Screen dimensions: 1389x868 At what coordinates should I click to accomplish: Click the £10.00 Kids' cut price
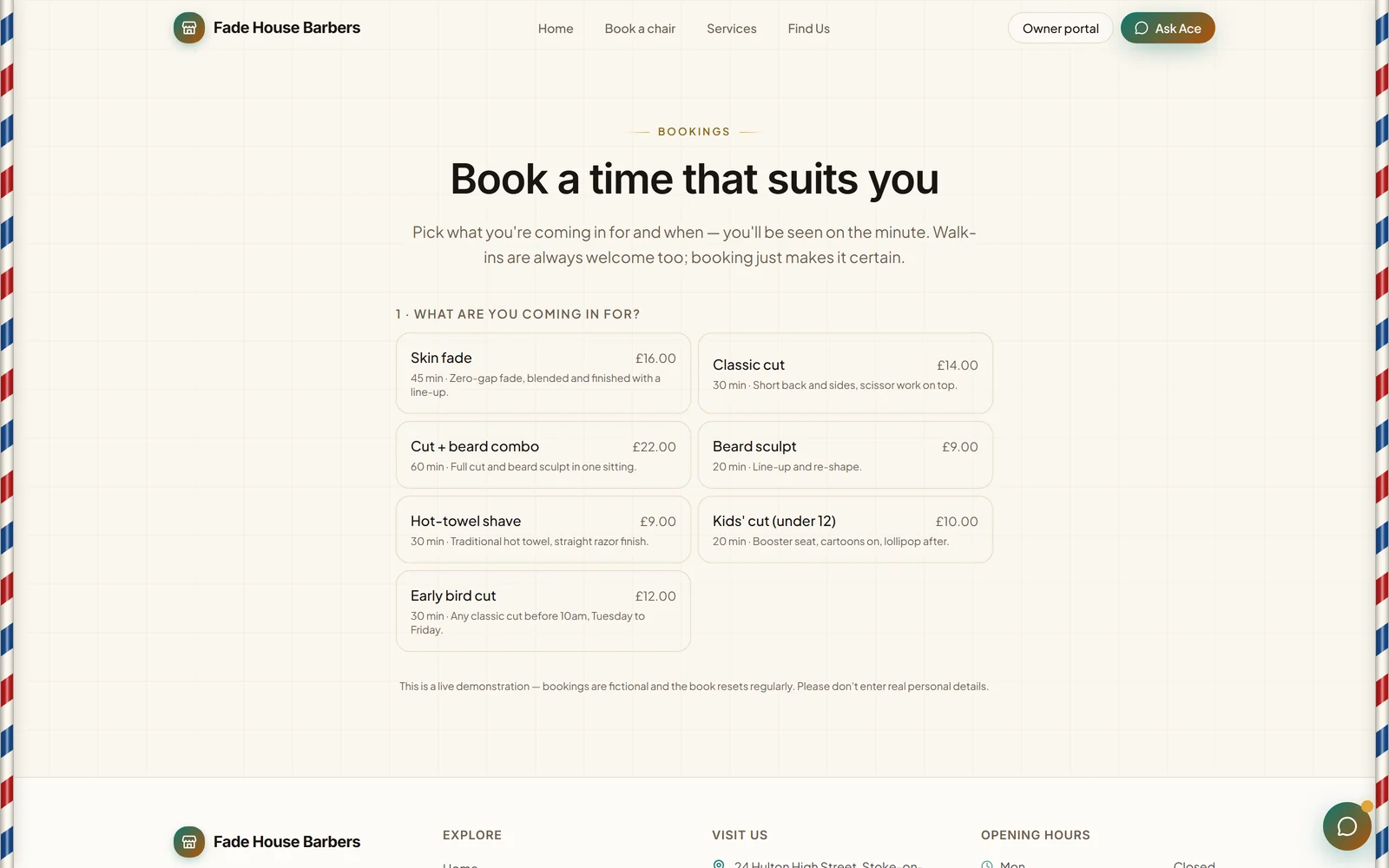pos(957,522)
